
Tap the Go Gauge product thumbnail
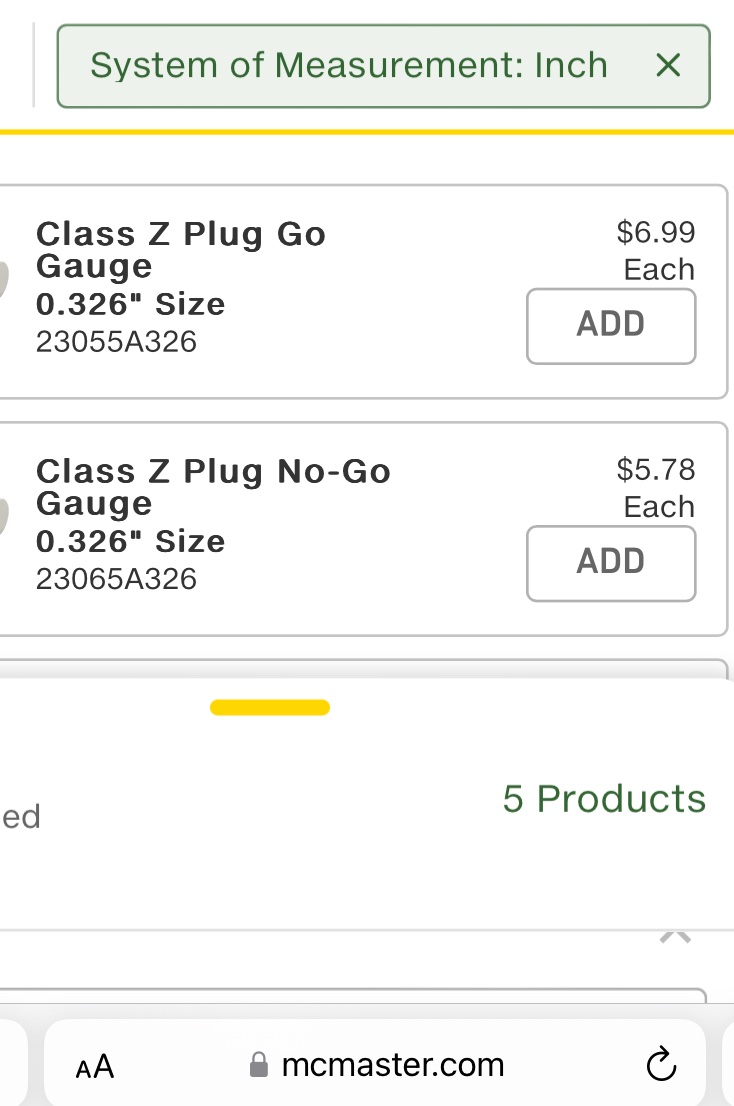(x=5, y=280)
